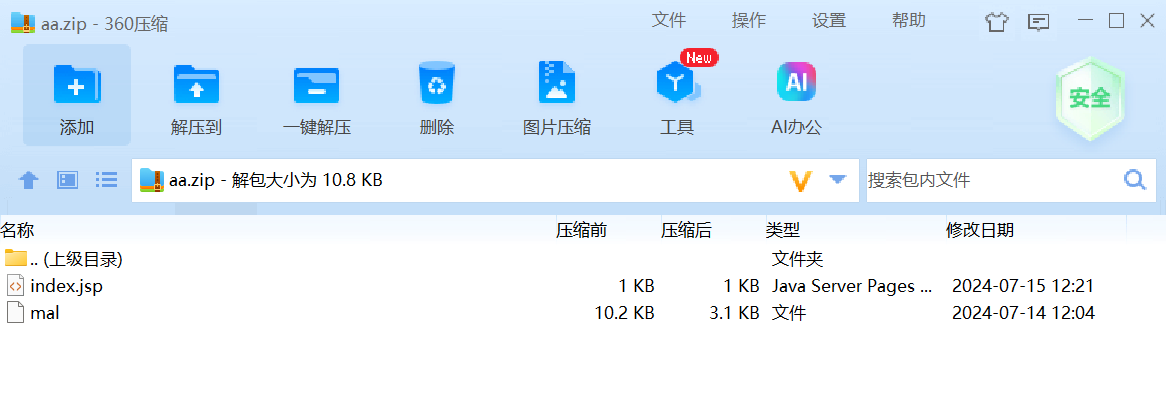The width and height of the screenshot is (1166, 414).
Task: Open the 操作 (Operations) menu
Action: tap(749, 21)
